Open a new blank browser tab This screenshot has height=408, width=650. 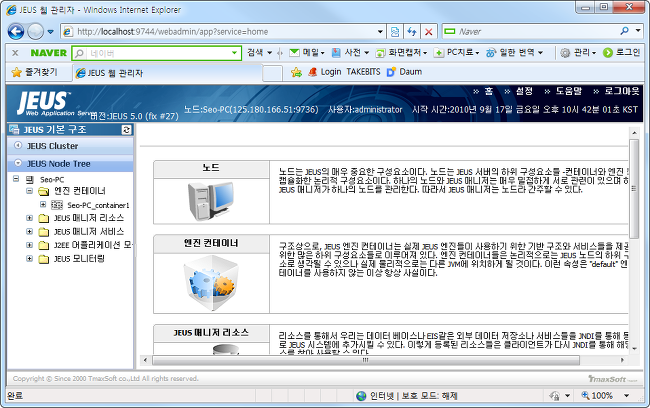(x=272, y=73)
